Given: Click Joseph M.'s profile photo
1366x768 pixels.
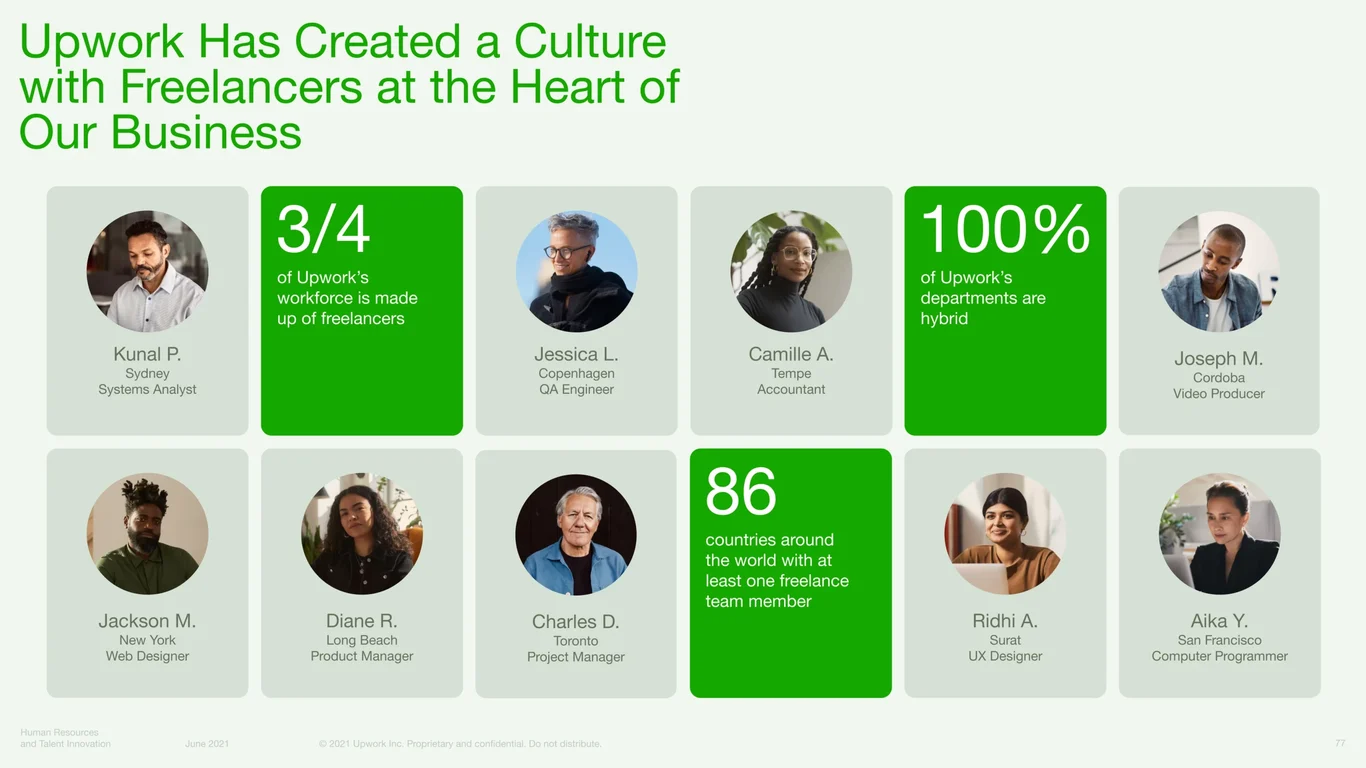Looking at the screenshot, I should tap(1219, 271).
